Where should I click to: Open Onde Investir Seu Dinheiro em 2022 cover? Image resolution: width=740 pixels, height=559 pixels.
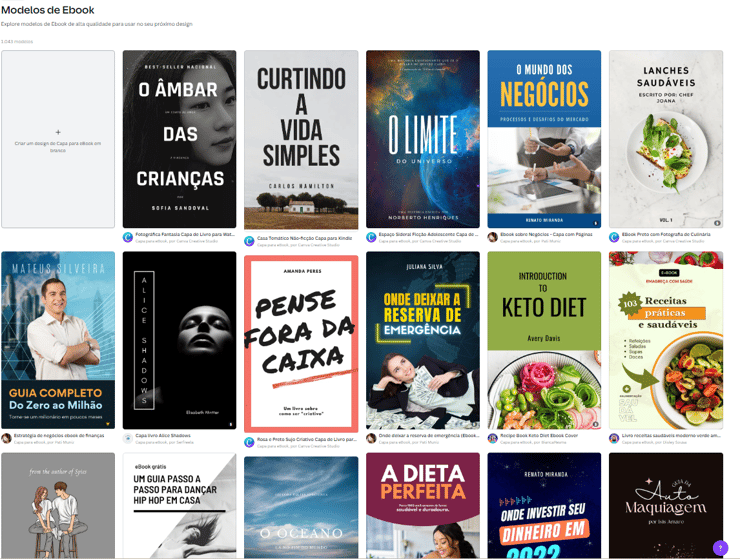click(544, 506)
